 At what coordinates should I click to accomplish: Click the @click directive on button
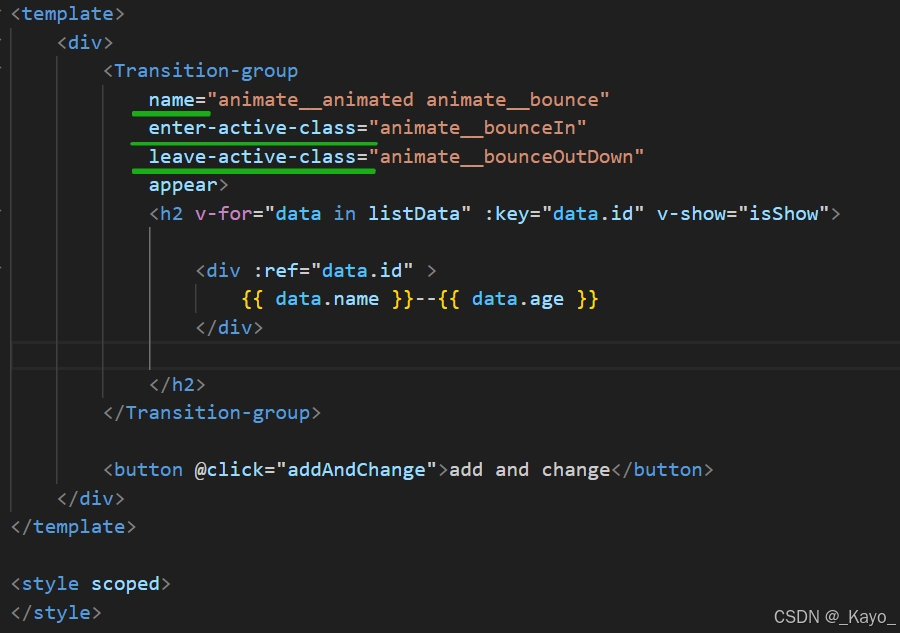[x=230, y=470]
